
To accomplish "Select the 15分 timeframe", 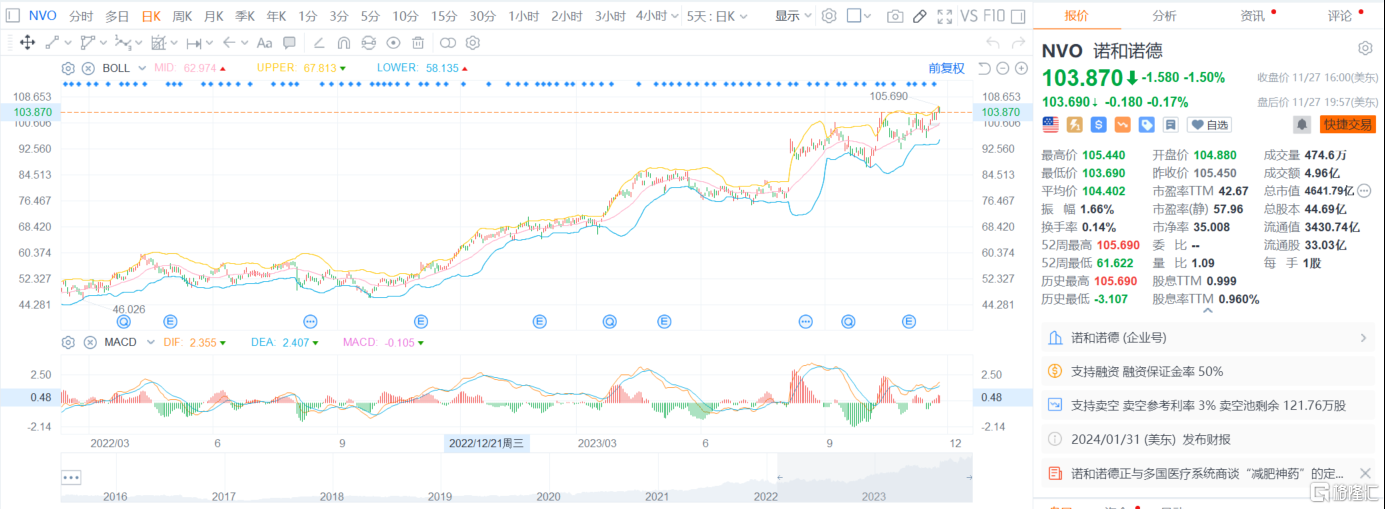I will coord(444,16).
